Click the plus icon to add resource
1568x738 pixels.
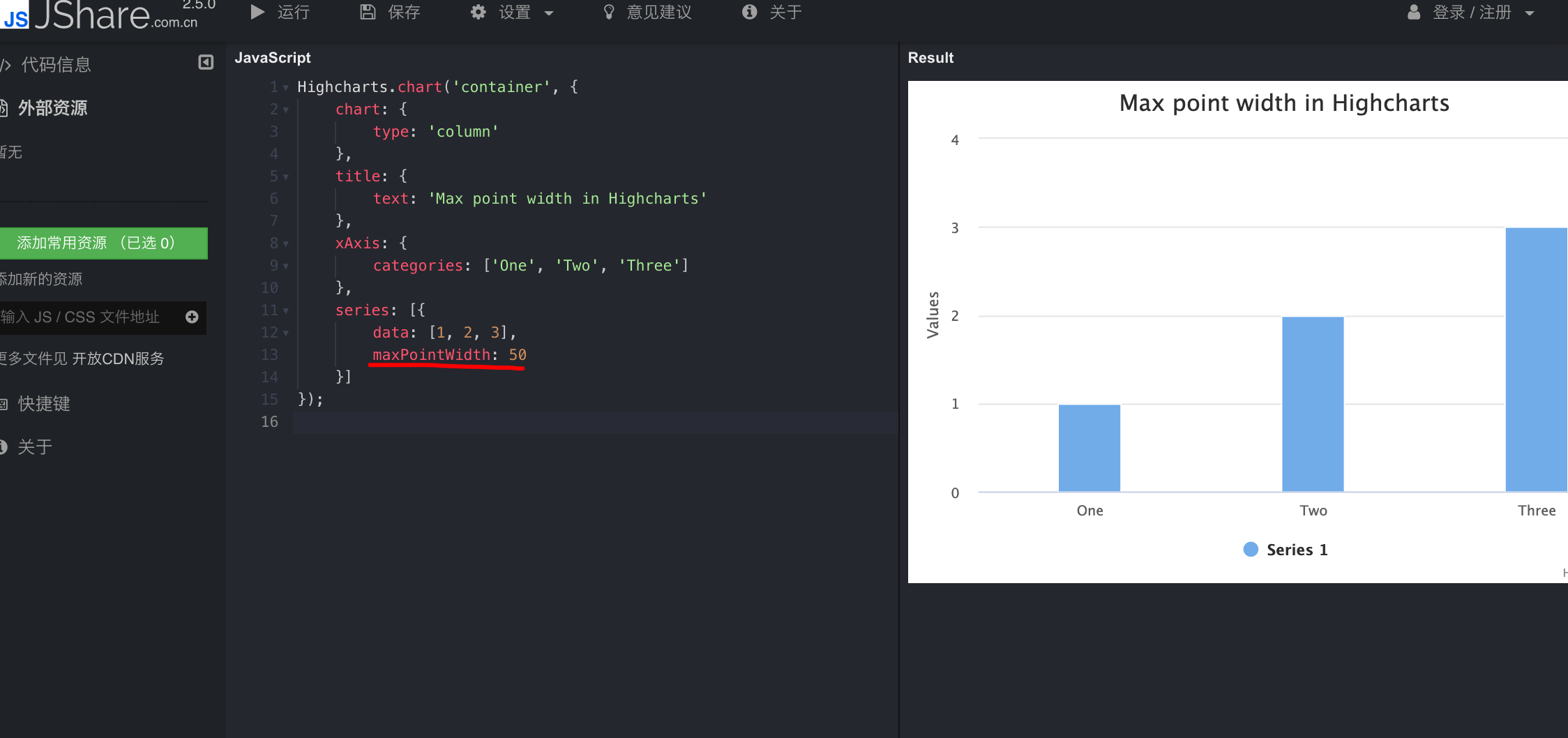coord(192,317)
